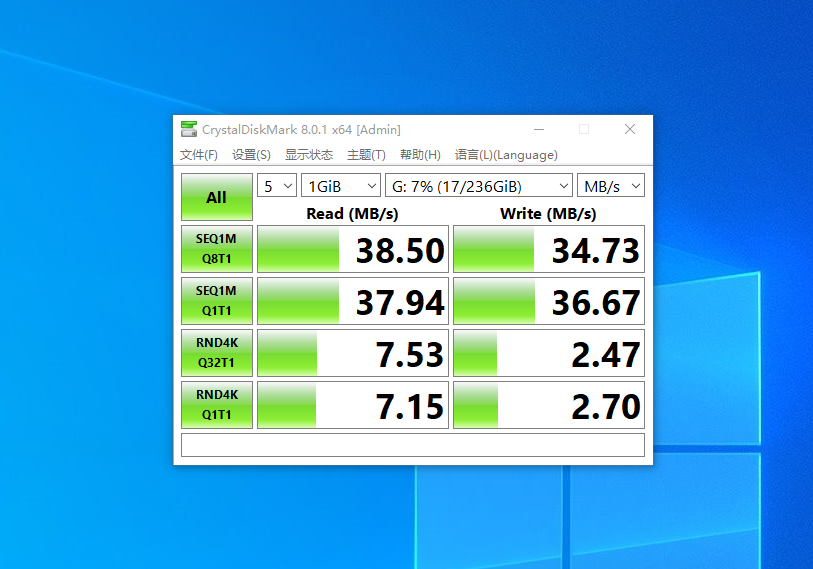The image size is (813, 569).
Task: Click the 36.67 SEQ1M Q1T1 write result
Action: [x=549, y=301]
